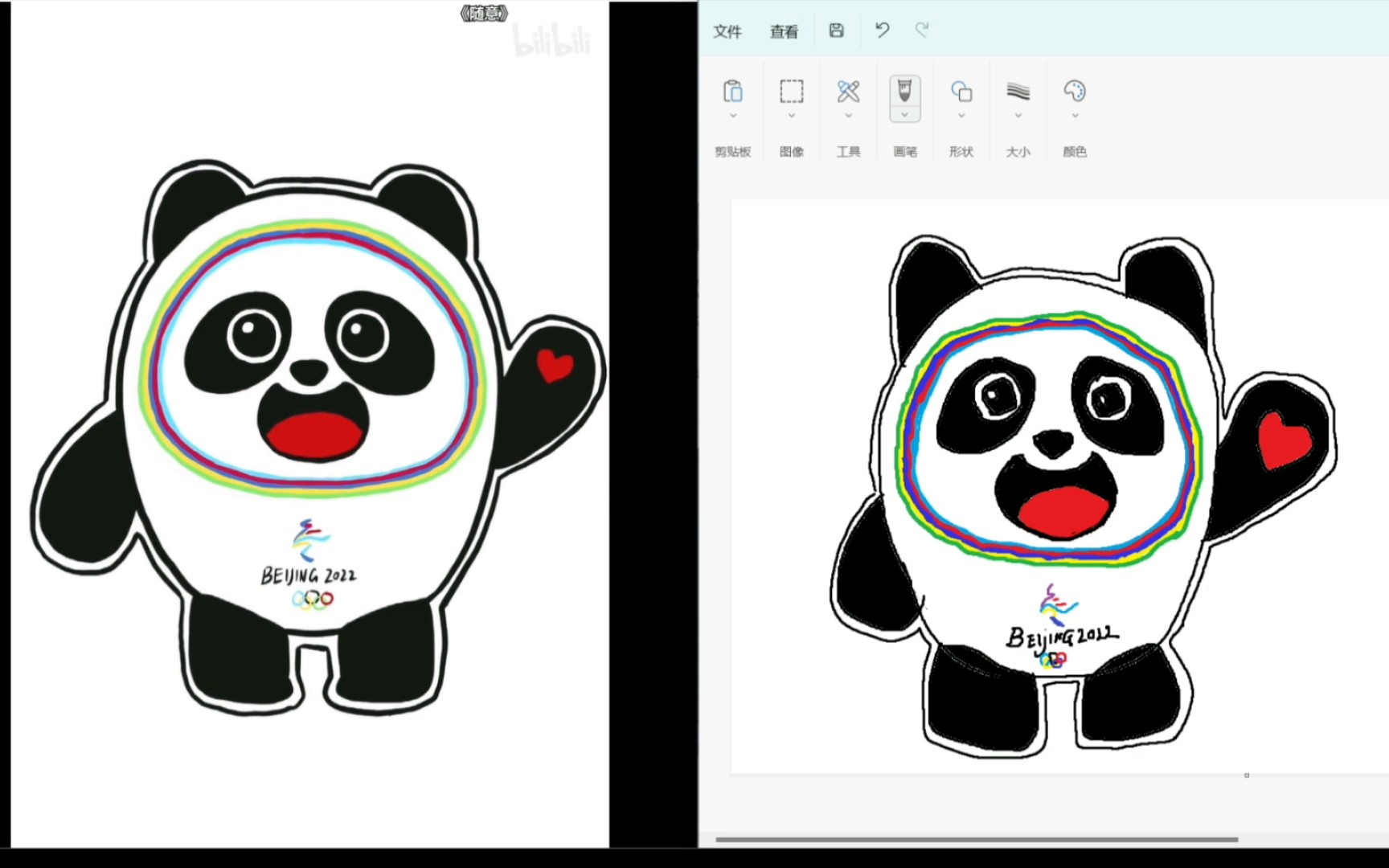Expand the chevron under the clipboard icon
Viewport: 1389px width, 868px height.
coord(733,116)
